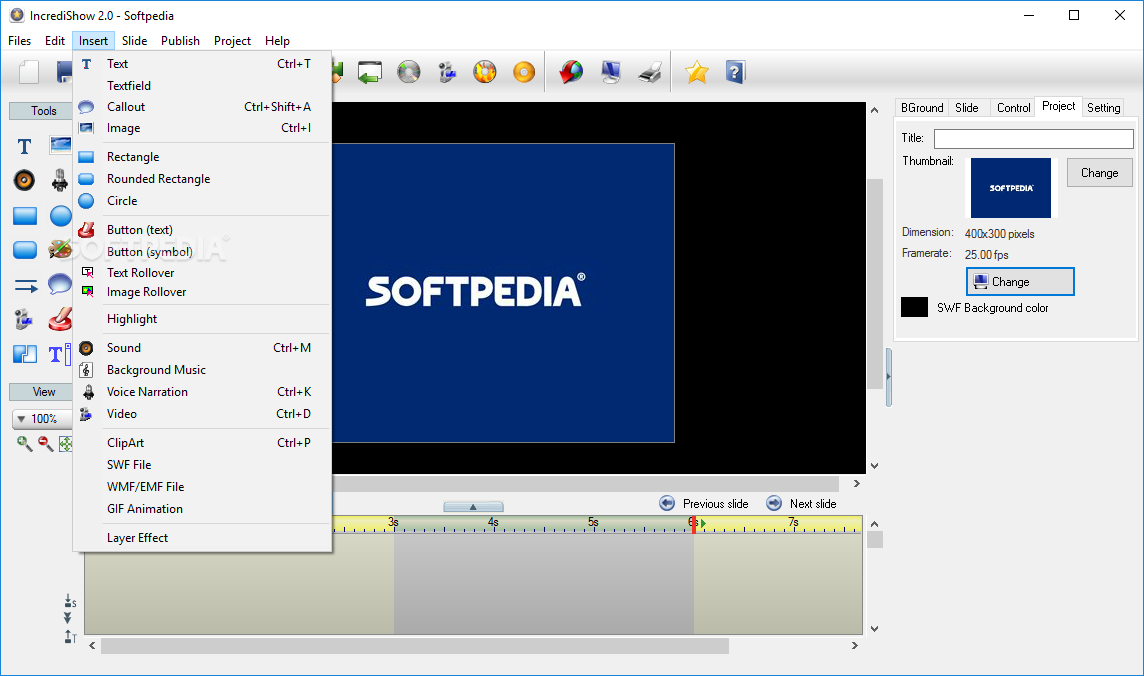Viewport: 1144px width, 676px height.
Task: Collapse the timeline panel with up-triangle handle
Action: [x=473, y=506]
